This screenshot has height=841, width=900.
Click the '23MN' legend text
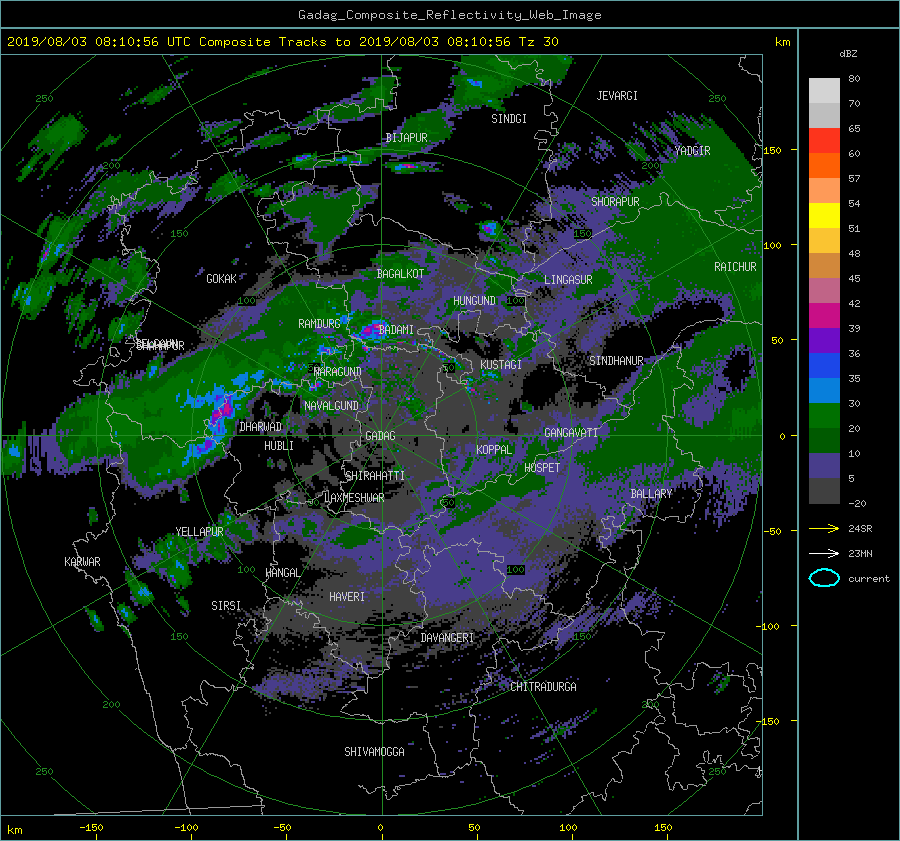point(860,554)
